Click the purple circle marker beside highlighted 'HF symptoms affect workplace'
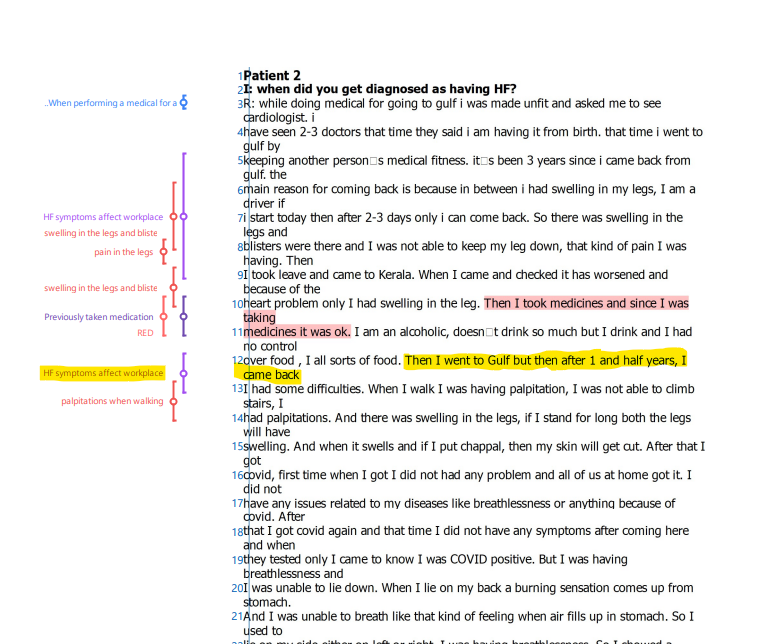 183,373
